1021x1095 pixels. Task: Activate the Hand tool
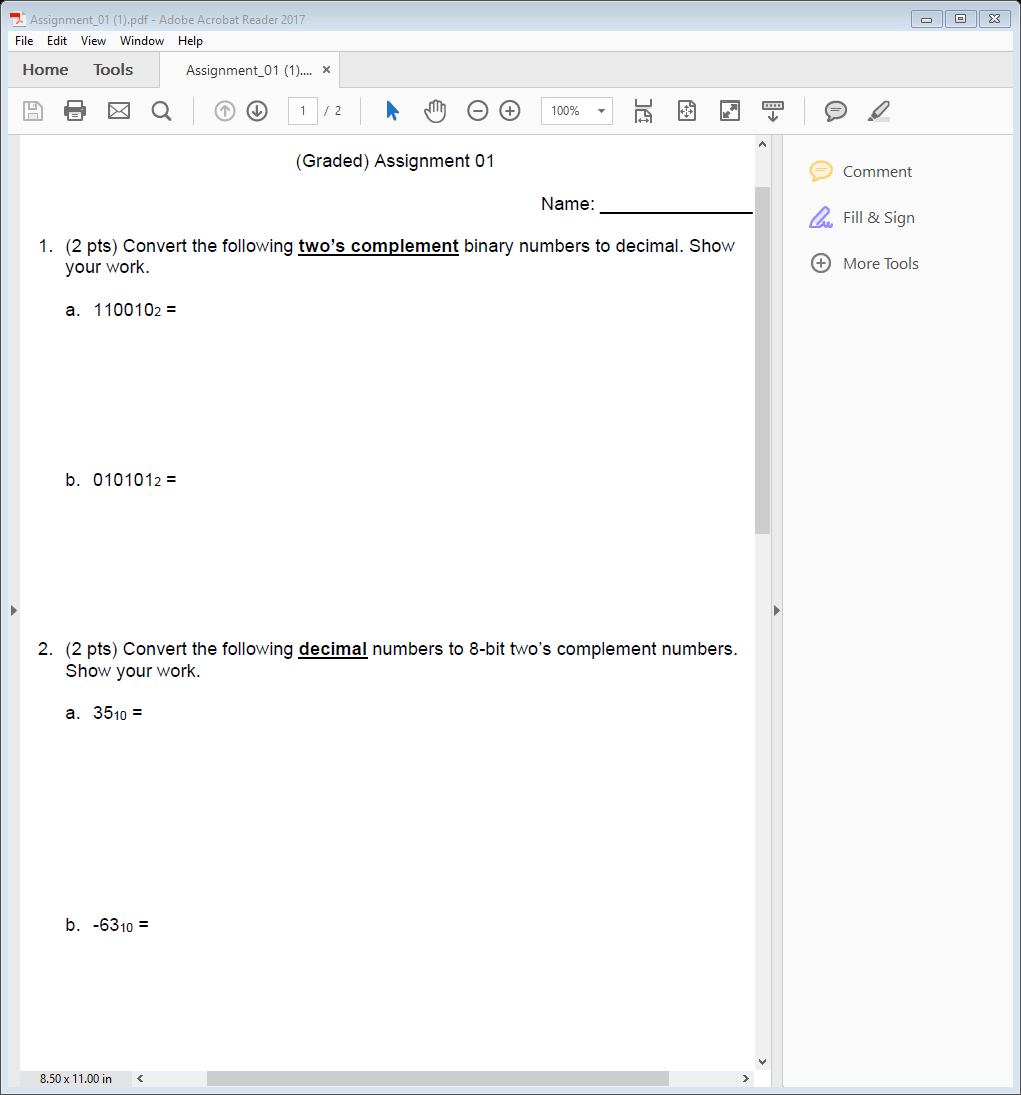(435, 111)
